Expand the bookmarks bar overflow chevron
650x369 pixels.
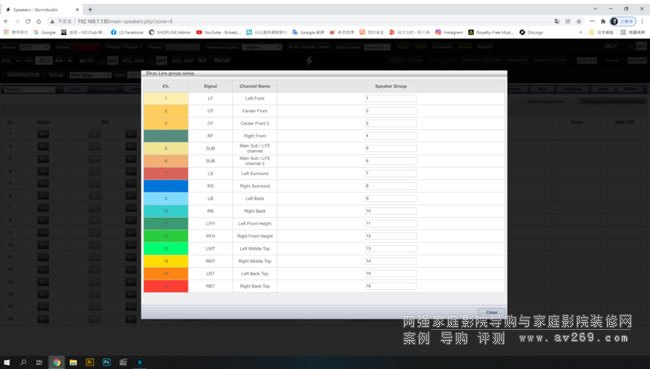coord(580,32)
